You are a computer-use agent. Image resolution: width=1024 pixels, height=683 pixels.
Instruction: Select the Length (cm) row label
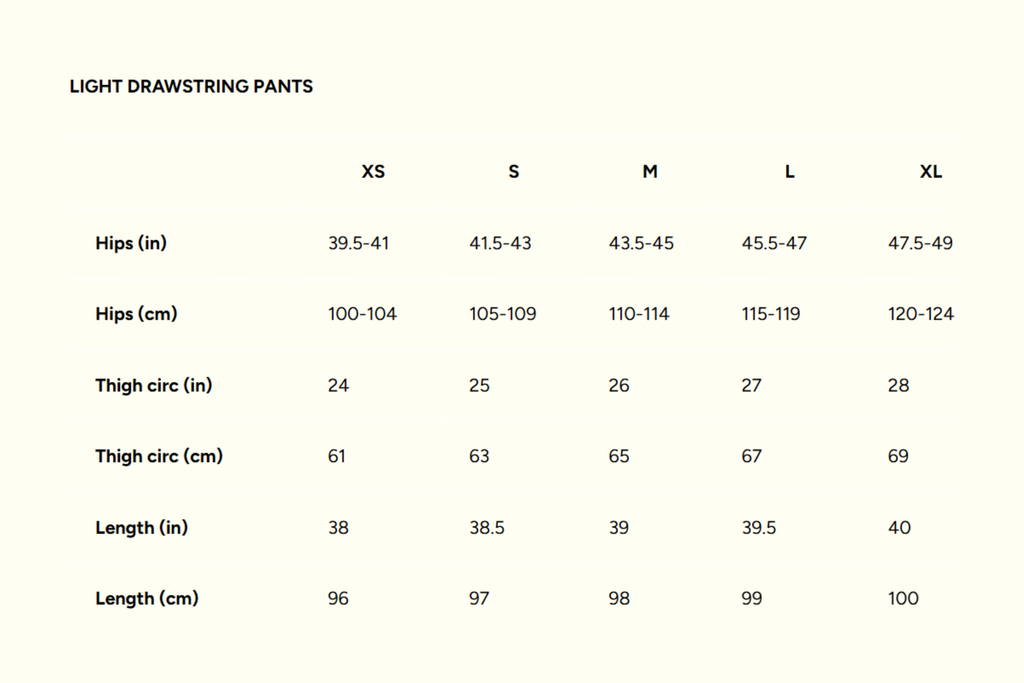[147, 598]
